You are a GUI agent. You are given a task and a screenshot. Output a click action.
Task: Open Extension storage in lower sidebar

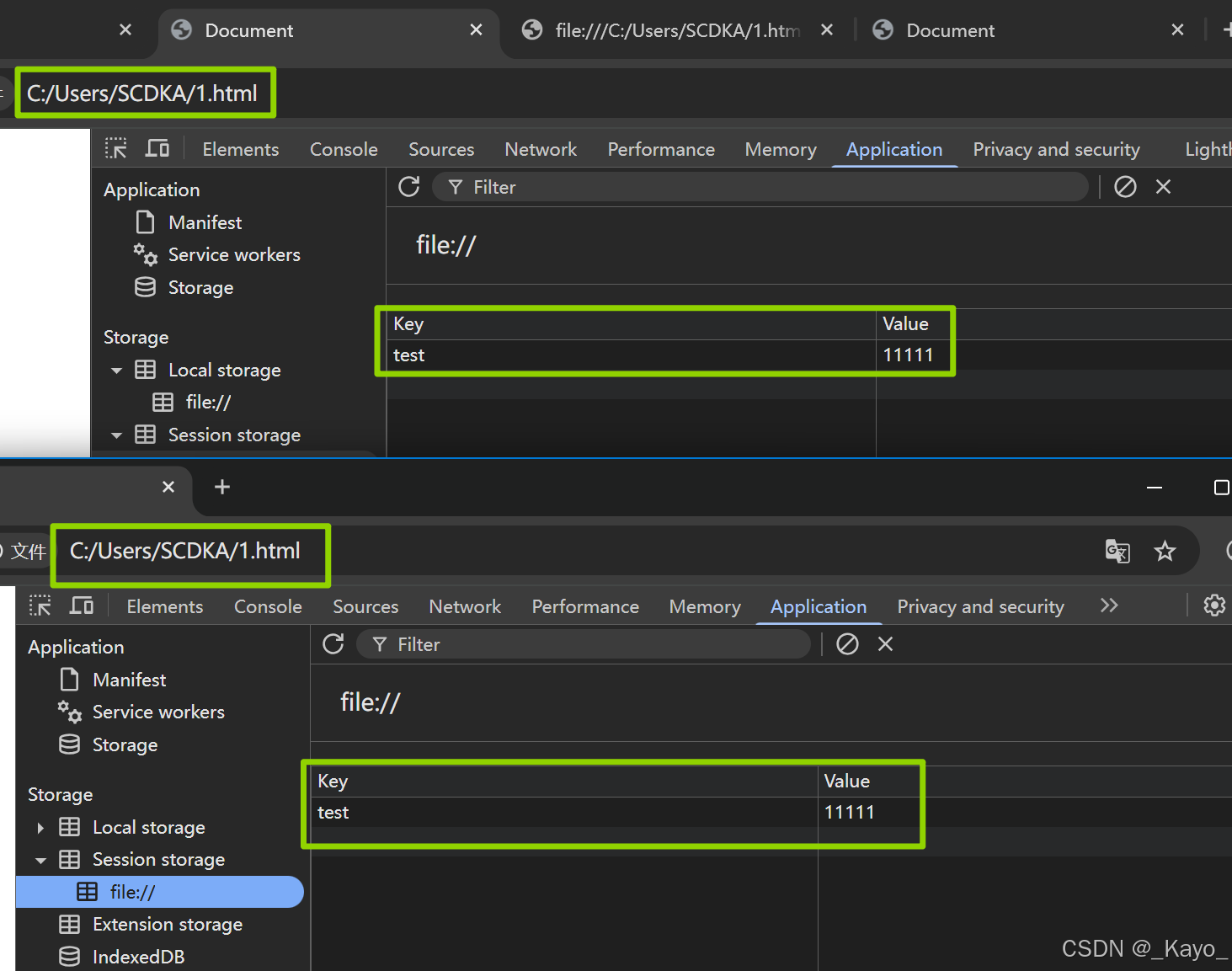coord(168,924)
